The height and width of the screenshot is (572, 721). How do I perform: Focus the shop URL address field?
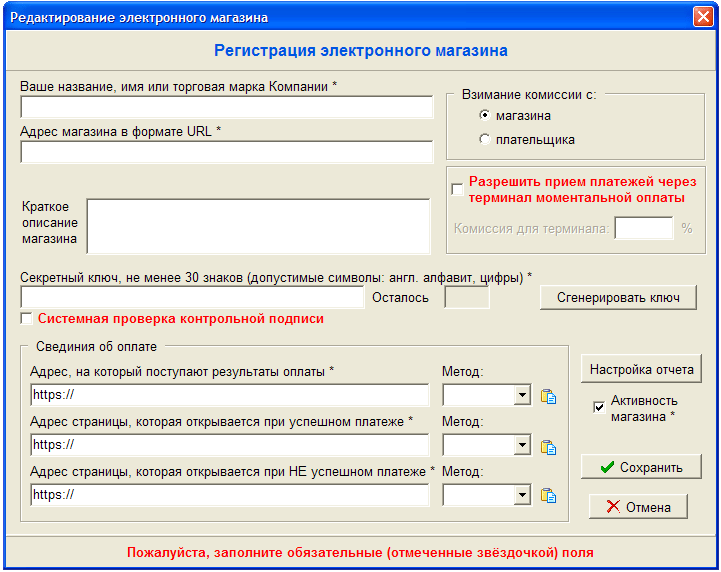226,153
